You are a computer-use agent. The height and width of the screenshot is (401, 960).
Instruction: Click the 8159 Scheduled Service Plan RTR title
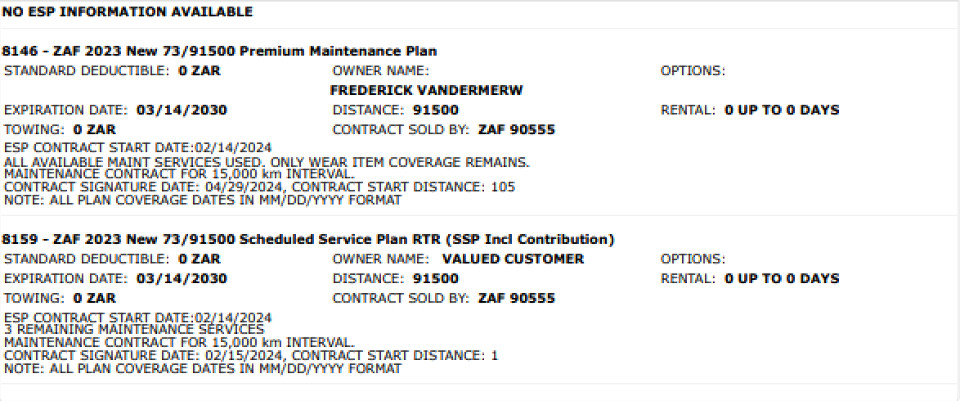tap(309, 239)
